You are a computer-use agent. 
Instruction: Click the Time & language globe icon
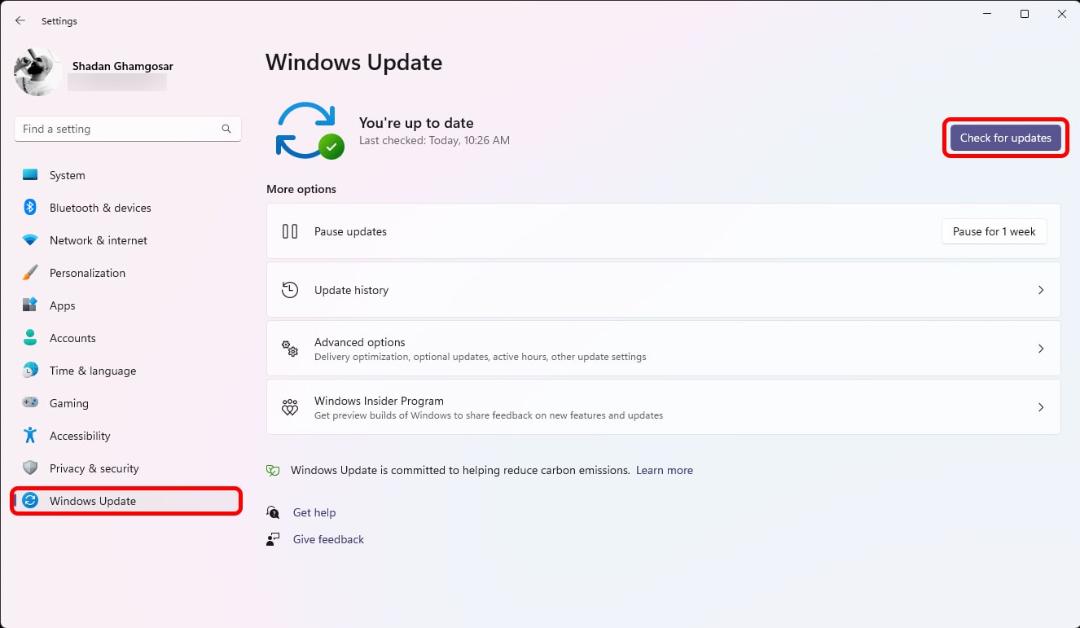(x=30, y=370)
